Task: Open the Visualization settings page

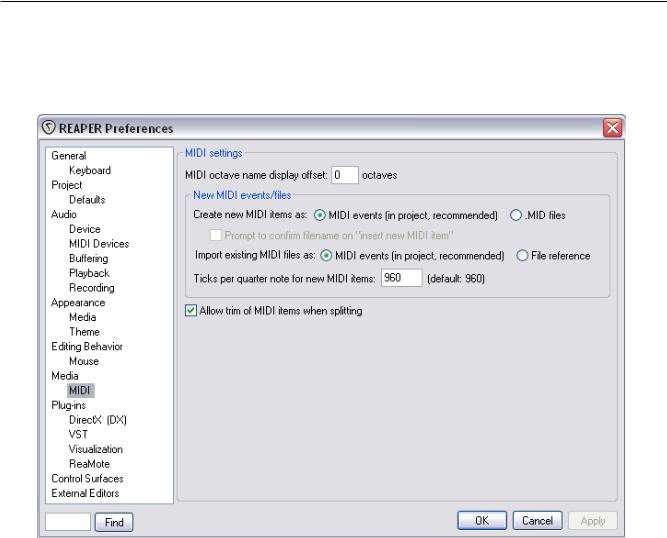Action: coord(96,449)
